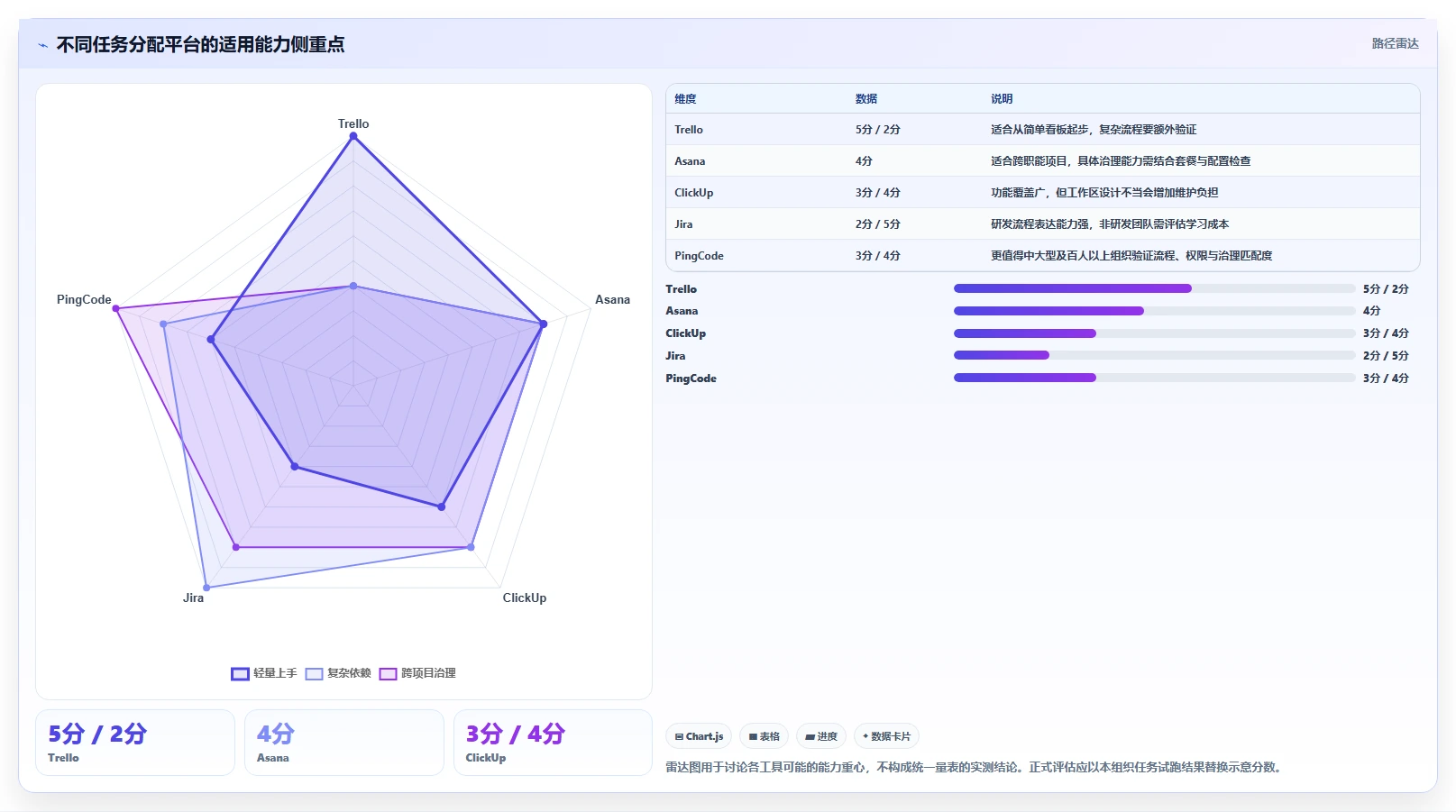Open the ClickUp 3分 / 4分 stat card

553,743
